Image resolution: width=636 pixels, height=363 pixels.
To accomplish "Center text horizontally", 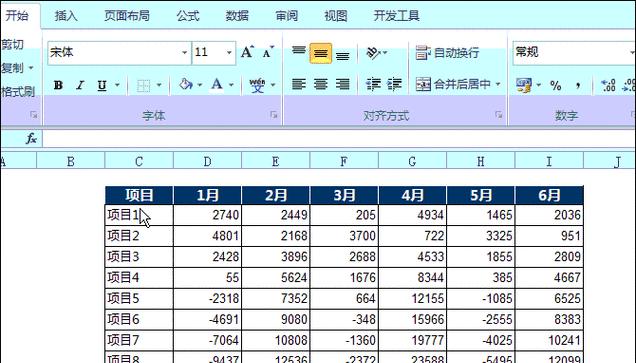I will [x=320, y=84].
